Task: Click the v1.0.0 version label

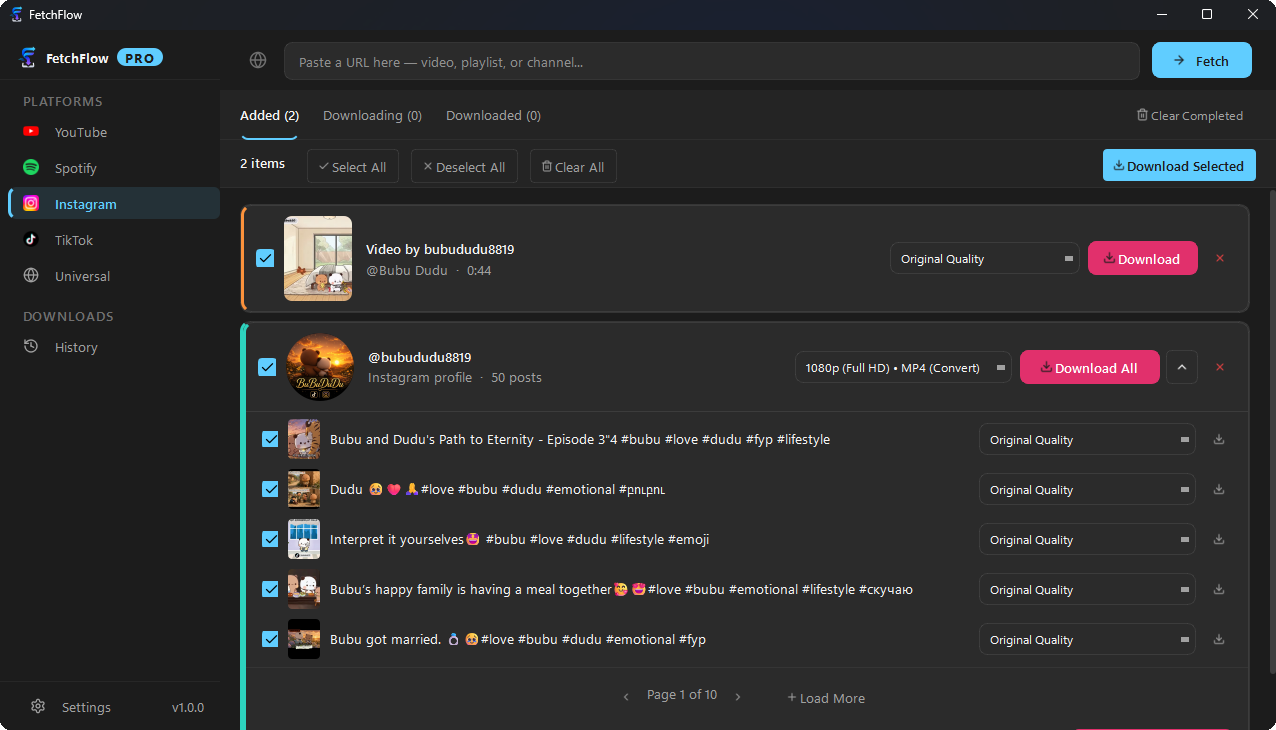Action: pos(188,707)
